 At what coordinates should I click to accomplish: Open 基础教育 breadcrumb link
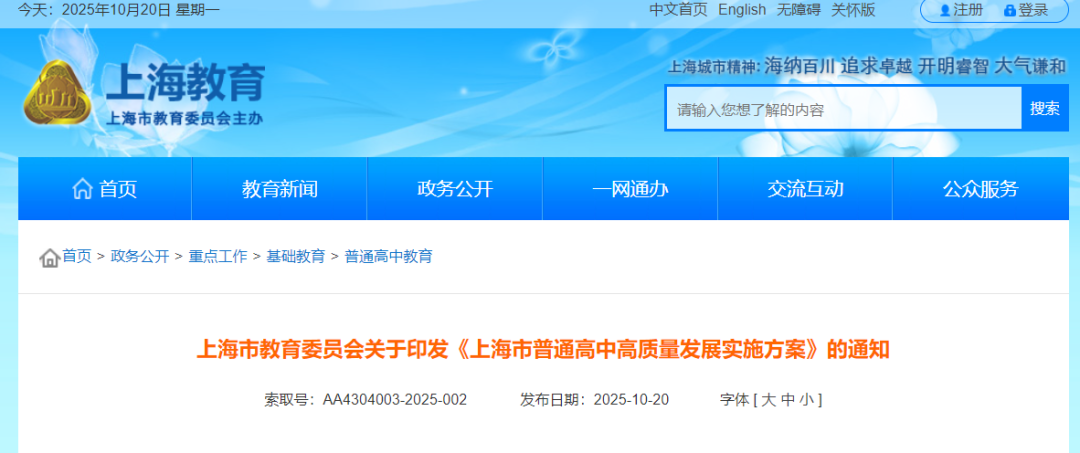pos(295,257)
